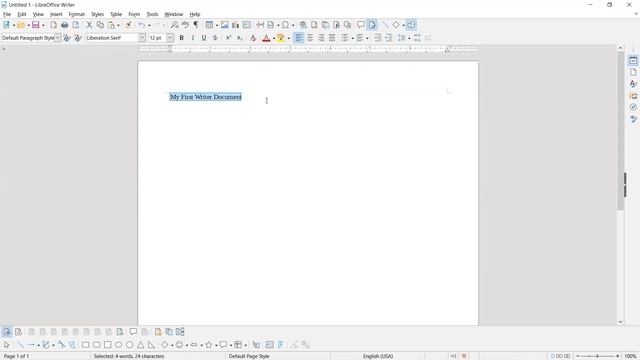Screen dimensions: 640x360
Task: Open the Line Spacing dropdown arrow
Action: tap(409, 38)
